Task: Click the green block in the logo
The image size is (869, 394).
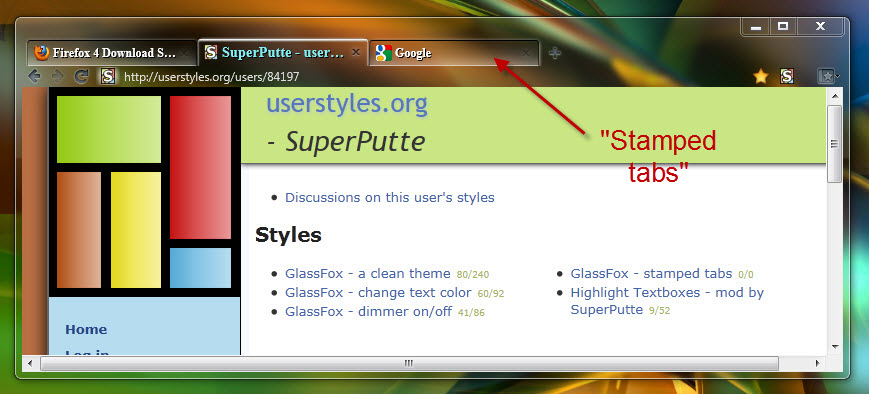Action: click(109, 130)
